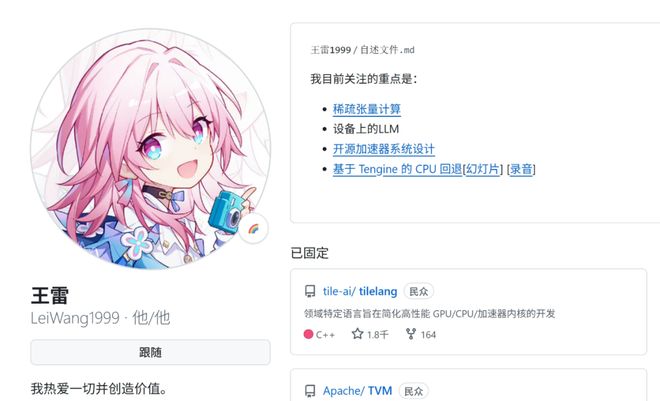Open the pink-haired profile avatar image
The image size is (660, 401).
(x=150, y=149)
